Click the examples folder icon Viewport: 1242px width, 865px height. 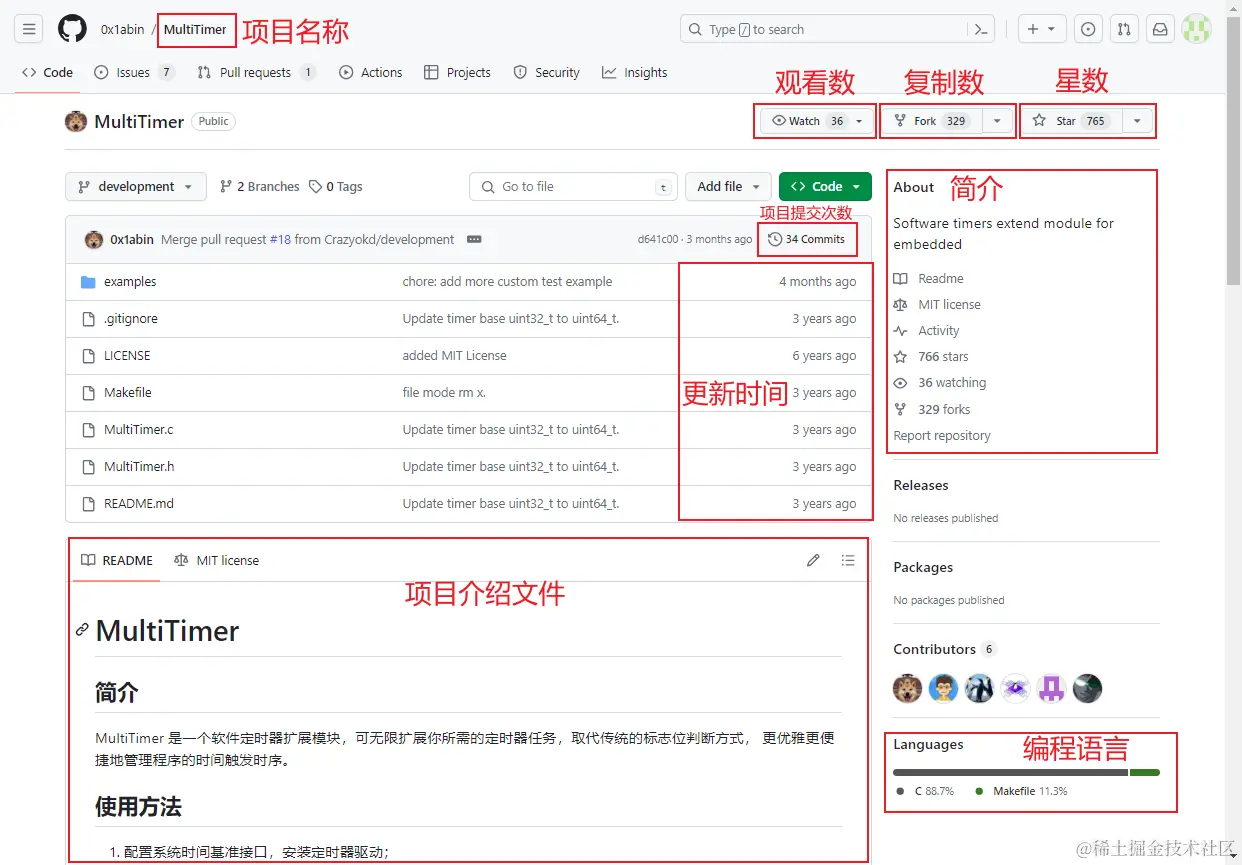pos(87,282)
